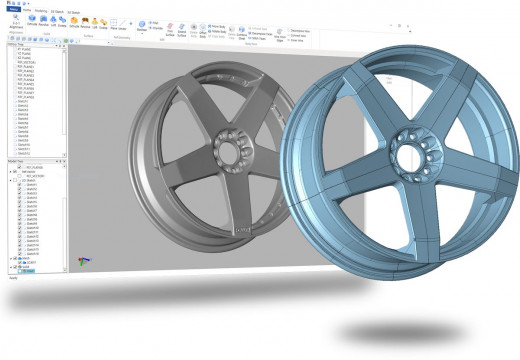Select XY PLANE in History Tree
Viewport: 520px width, 360px height.
(24, 49)
